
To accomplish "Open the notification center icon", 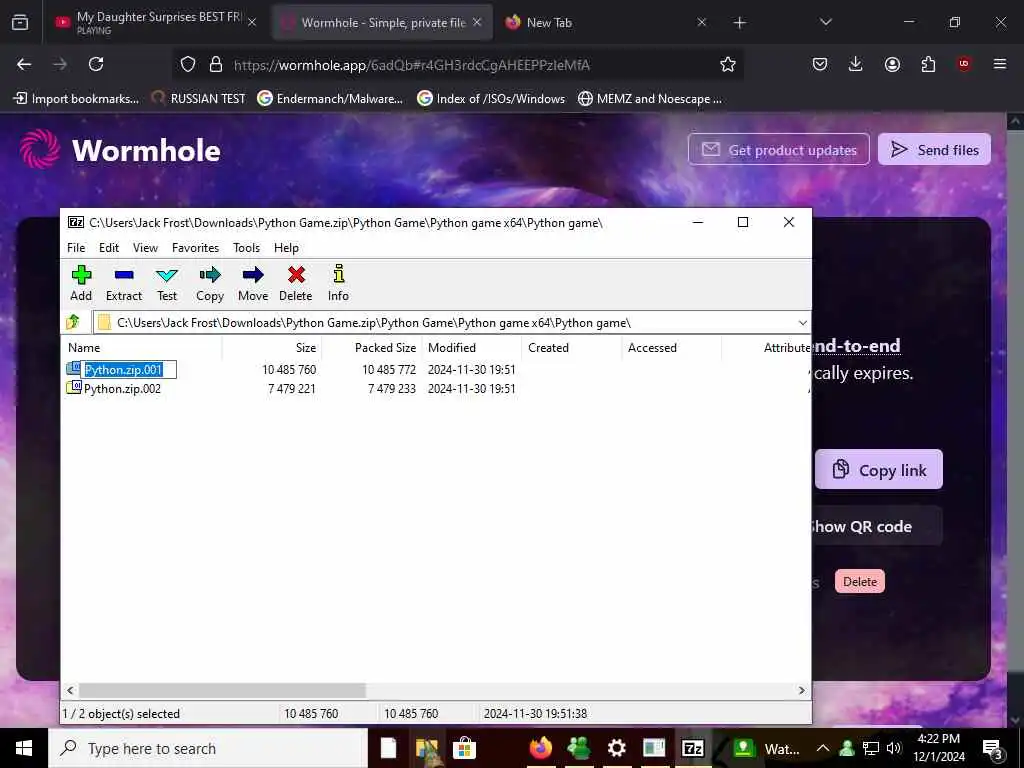I will point(993,748).
